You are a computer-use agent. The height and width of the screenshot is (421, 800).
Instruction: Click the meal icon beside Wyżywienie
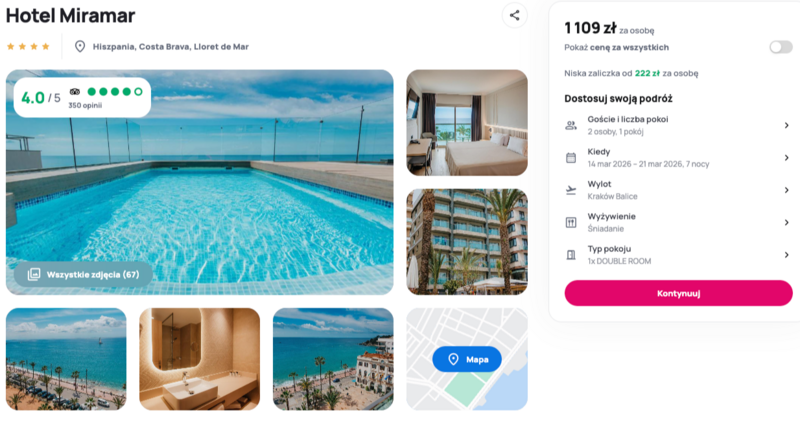(571, 222)
